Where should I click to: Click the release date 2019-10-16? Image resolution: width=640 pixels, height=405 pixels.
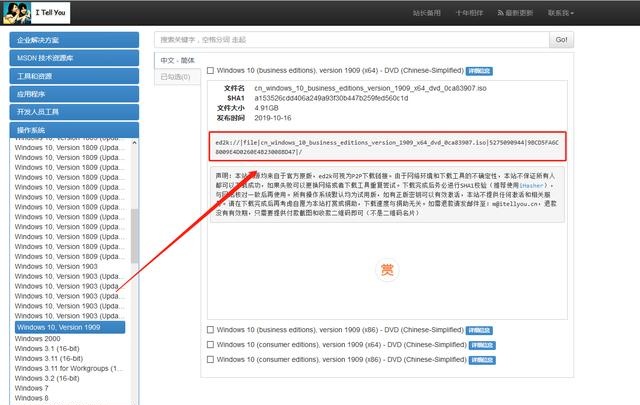tap(273, 118)
